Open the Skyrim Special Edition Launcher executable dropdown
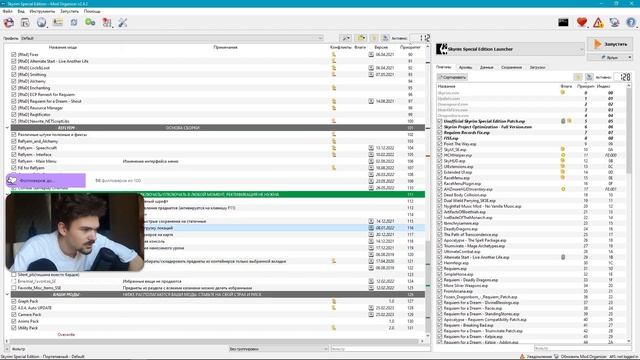Image resolution: width=640 pixels, height=360 pixels. pos(510,49)
